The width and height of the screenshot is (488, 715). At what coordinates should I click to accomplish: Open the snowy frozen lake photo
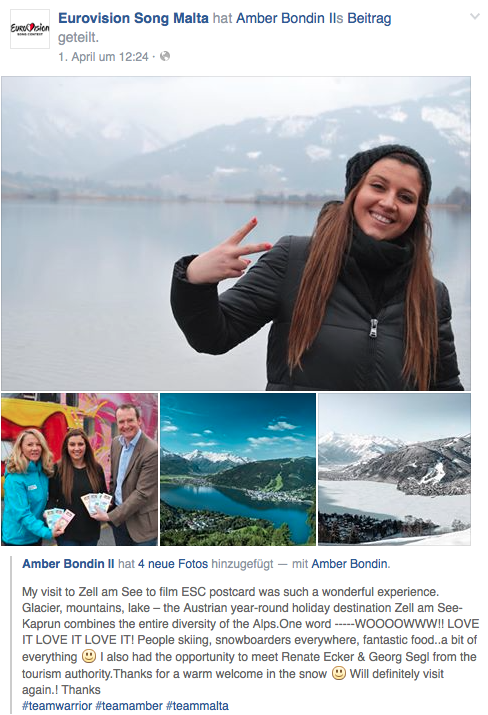click(394, 470)
